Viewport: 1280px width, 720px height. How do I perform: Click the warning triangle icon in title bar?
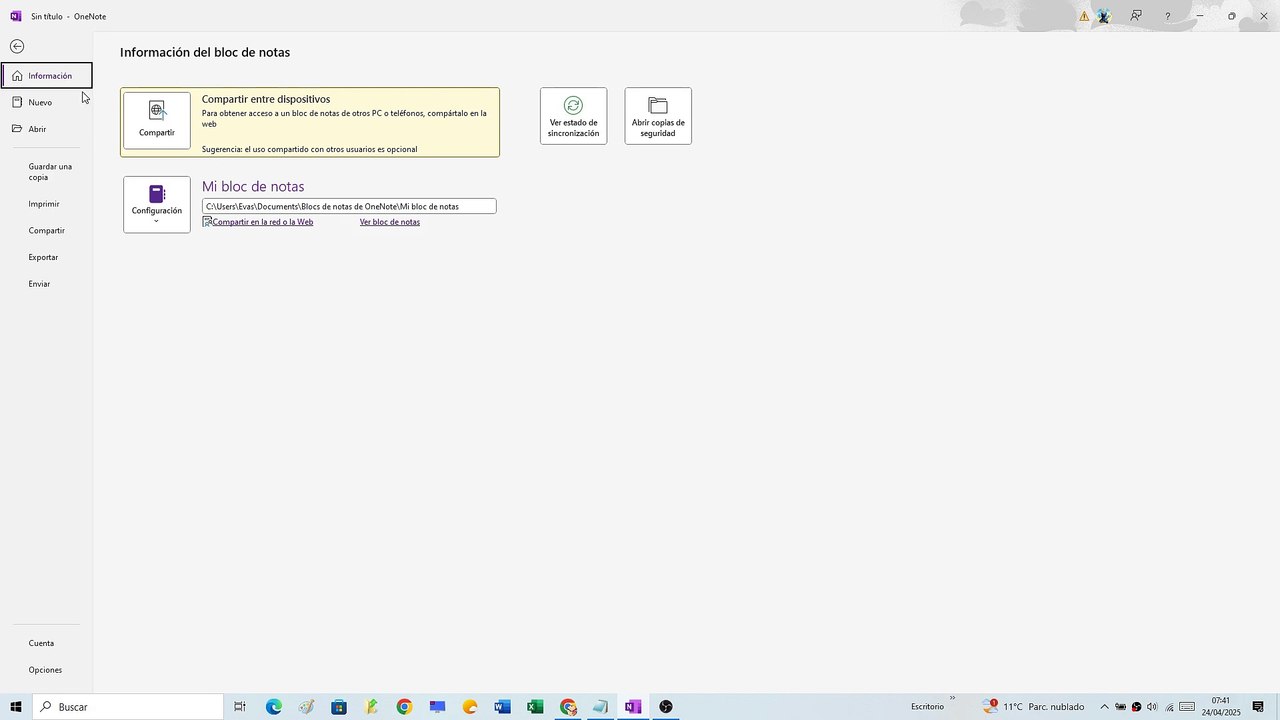pyautogui.click(x=1084, y=16)
